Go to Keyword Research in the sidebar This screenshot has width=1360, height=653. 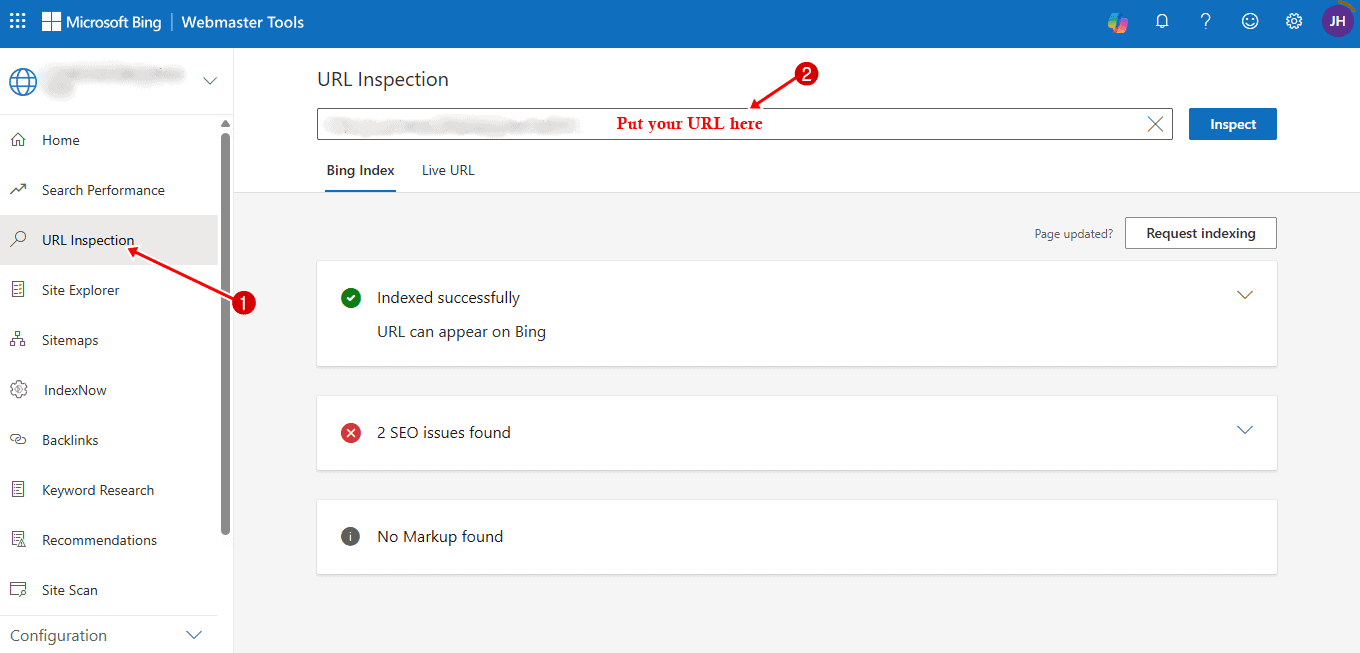click(x=98, y=490)
